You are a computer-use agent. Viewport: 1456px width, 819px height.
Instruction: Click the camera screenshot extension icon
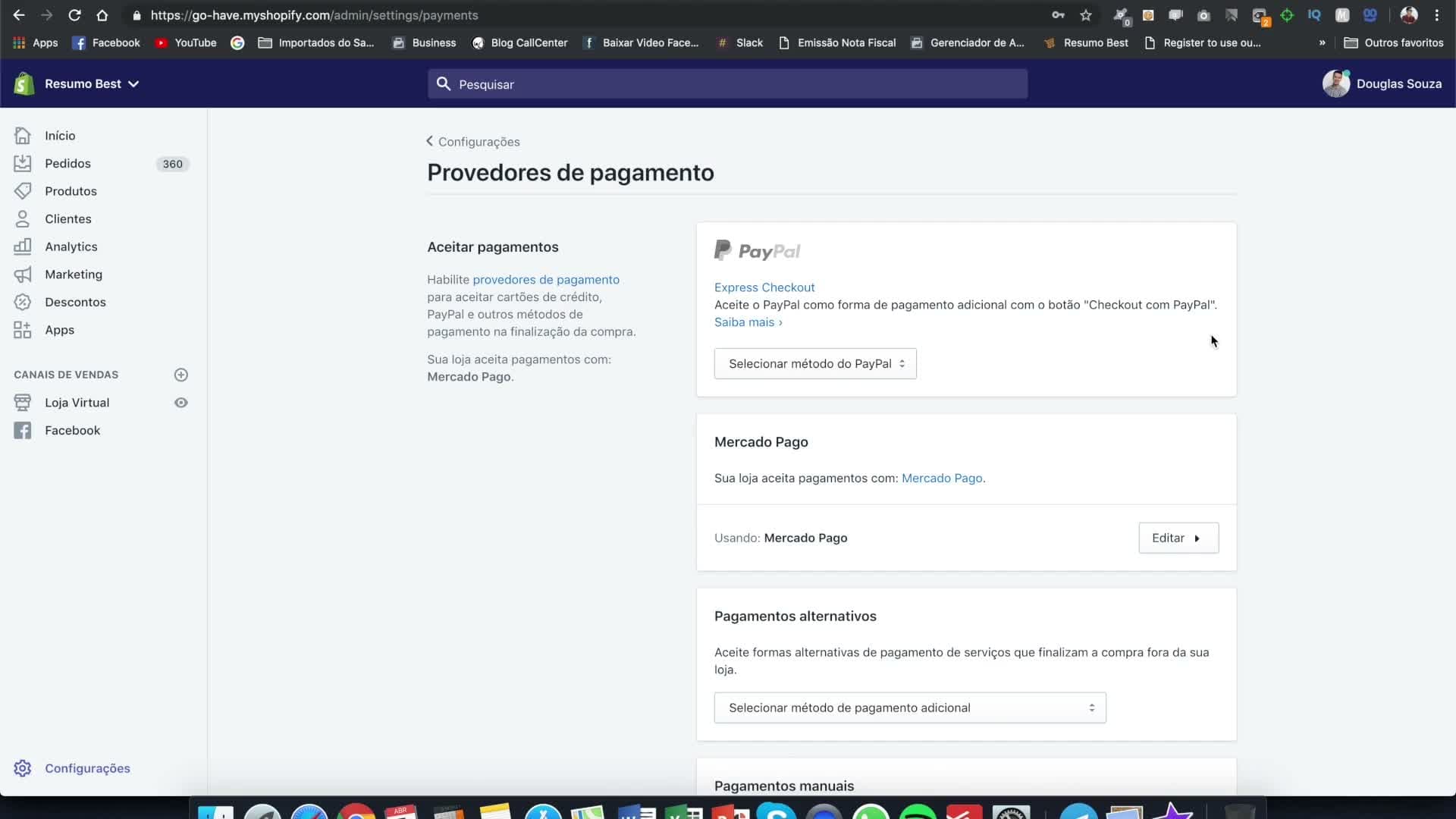(1203, 15)
